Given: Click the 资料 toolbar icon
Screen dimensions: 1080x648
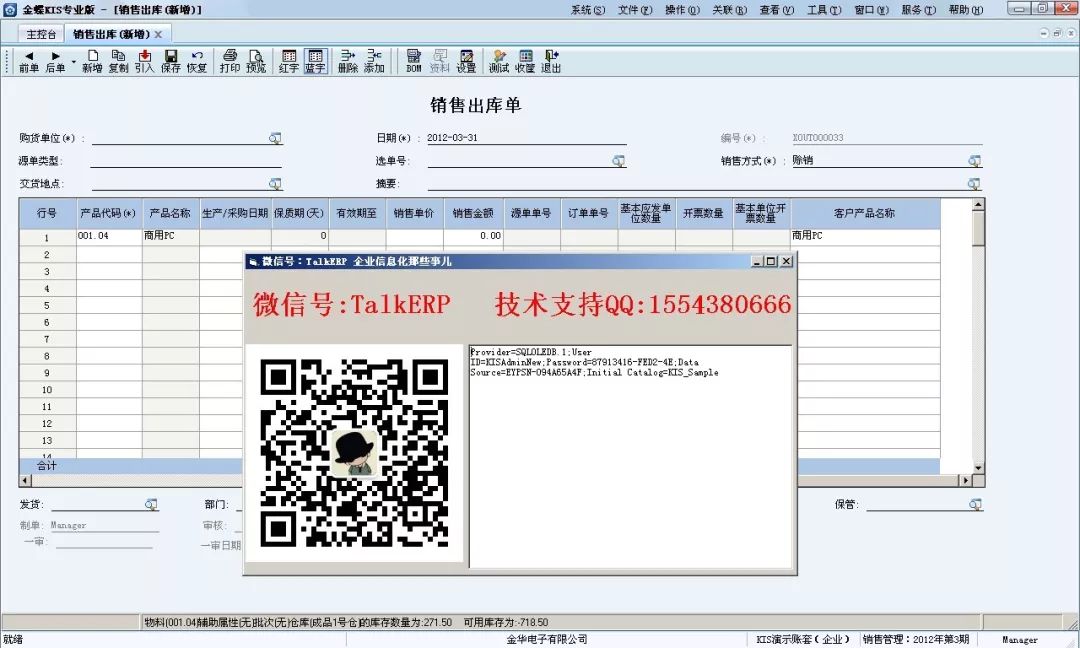Looking at the screenshot, I should coord(439,61).
